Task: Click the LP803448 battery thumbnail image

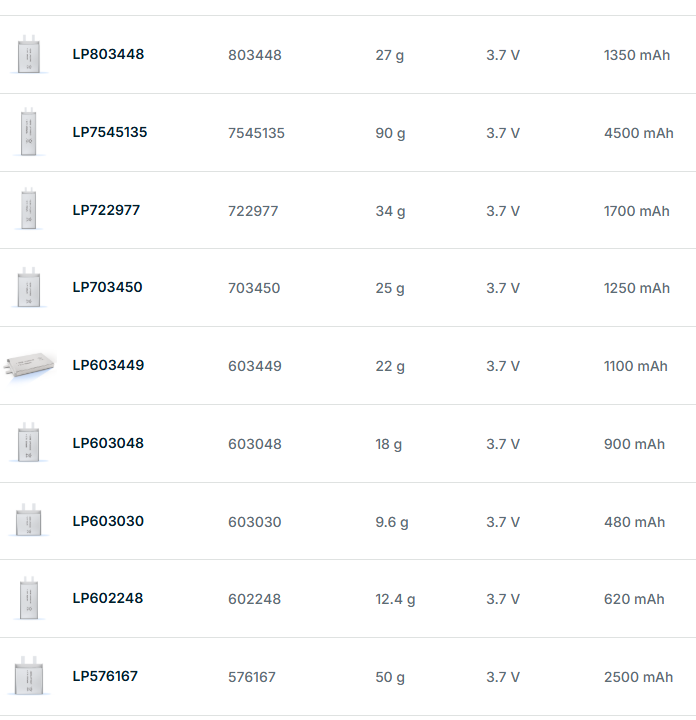Action: (28, 54)
